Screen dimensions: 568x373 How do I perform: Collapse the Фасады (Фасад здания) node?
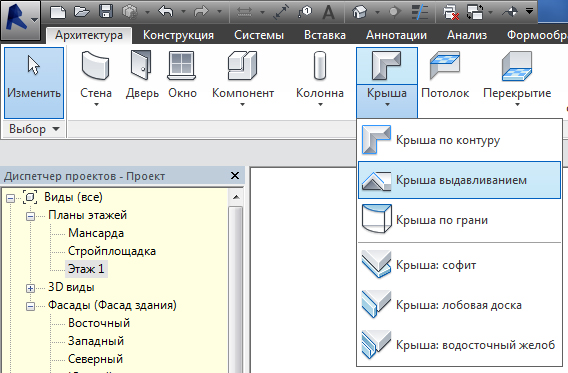click(30, 306)
